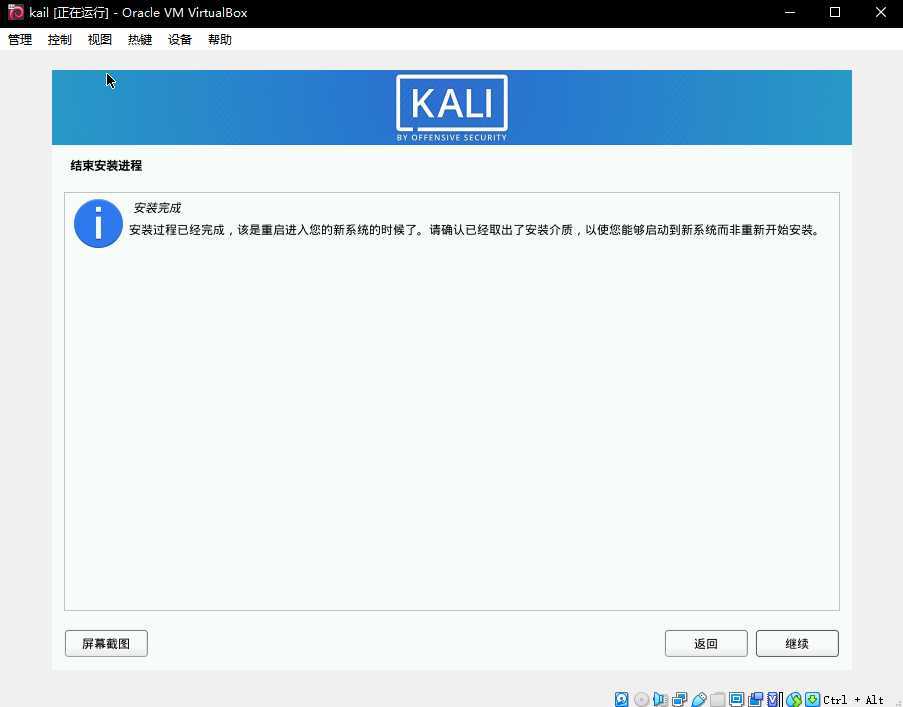Click the keyboard capture arrow icon
This screenshot has height=707, width=903.
[x=813, y=699]
